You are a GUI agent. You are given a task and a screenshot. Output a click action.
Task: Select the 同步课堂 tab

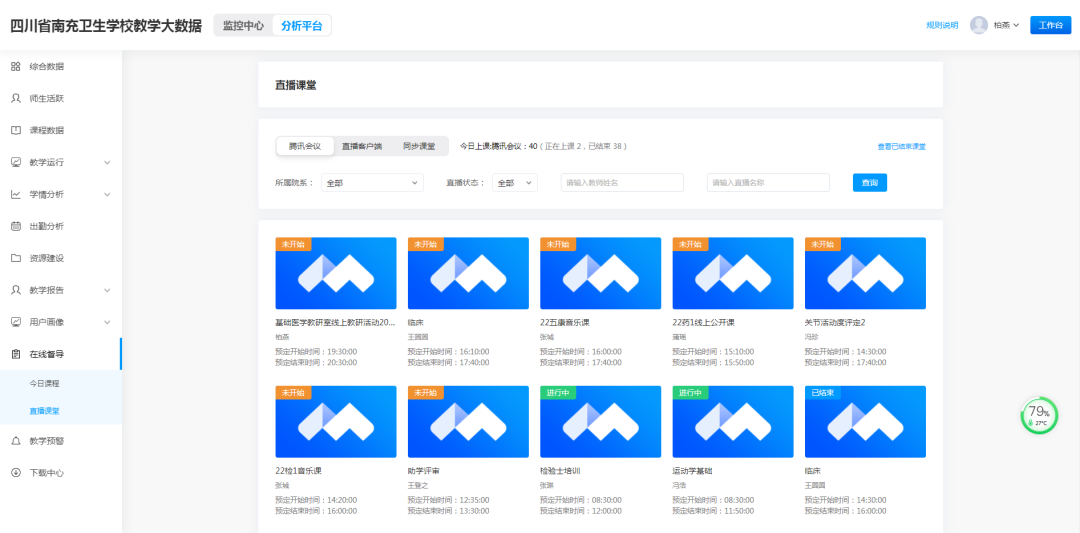tap(419, 146)
